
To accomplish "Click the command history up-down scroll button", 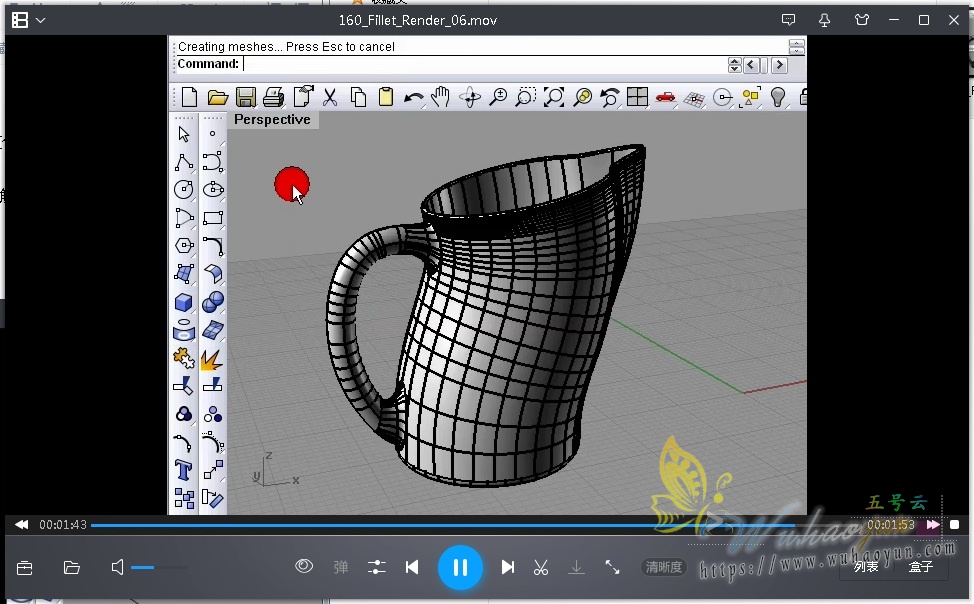I will coord(734,65).
